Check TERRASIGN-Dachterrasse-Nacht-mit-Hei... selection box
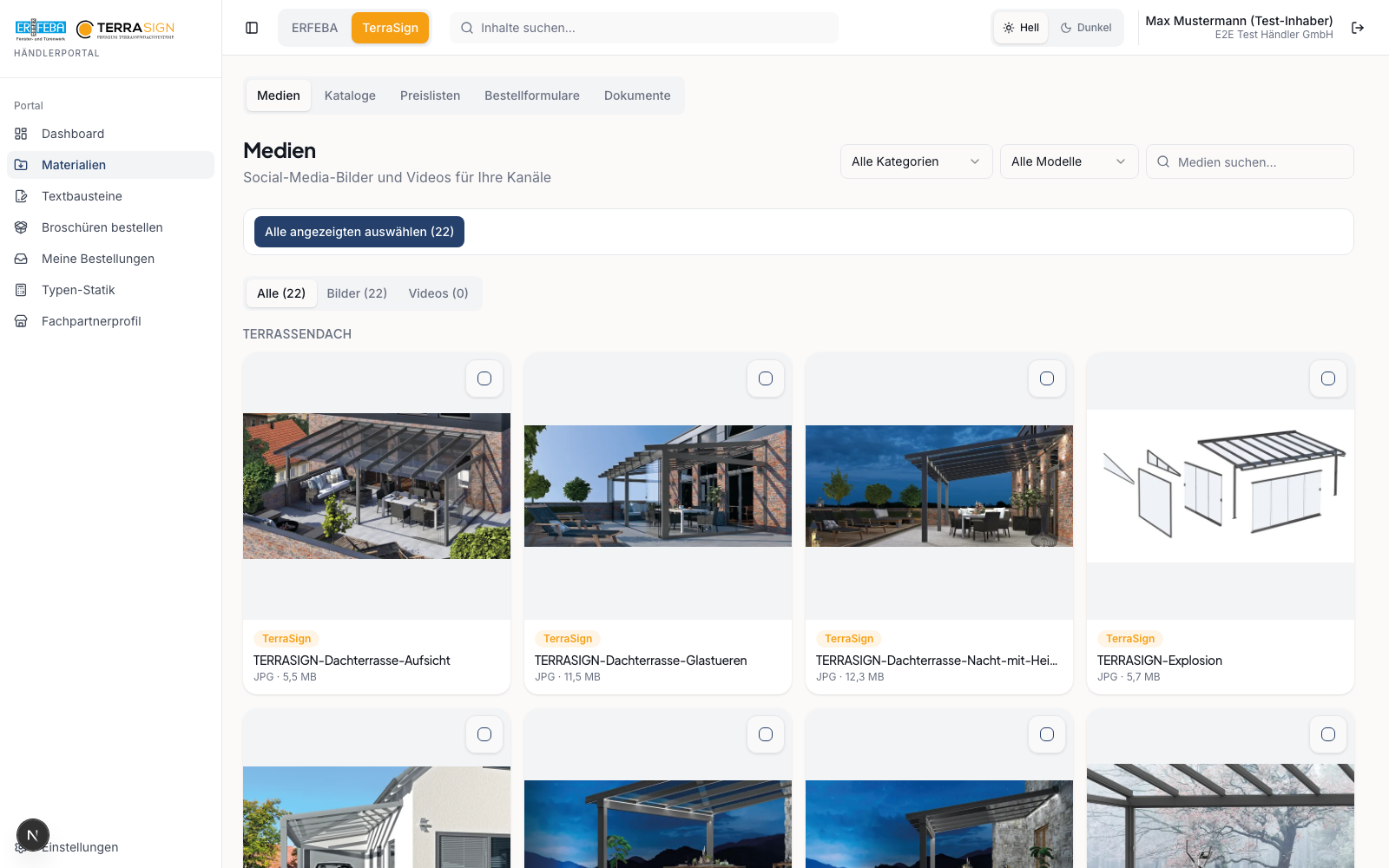This screenshot has height=868, width=1389. [x=1047, y=378]
